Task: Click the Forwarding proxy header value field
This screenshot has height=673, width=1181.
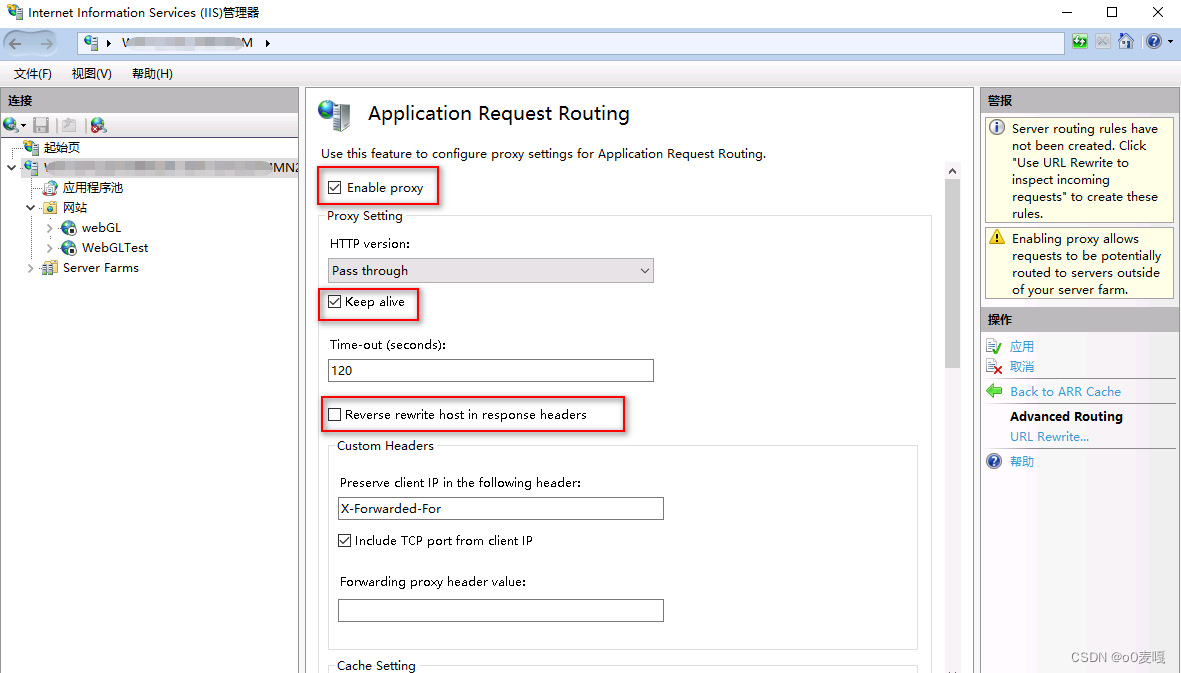Action: pos(501,611)
